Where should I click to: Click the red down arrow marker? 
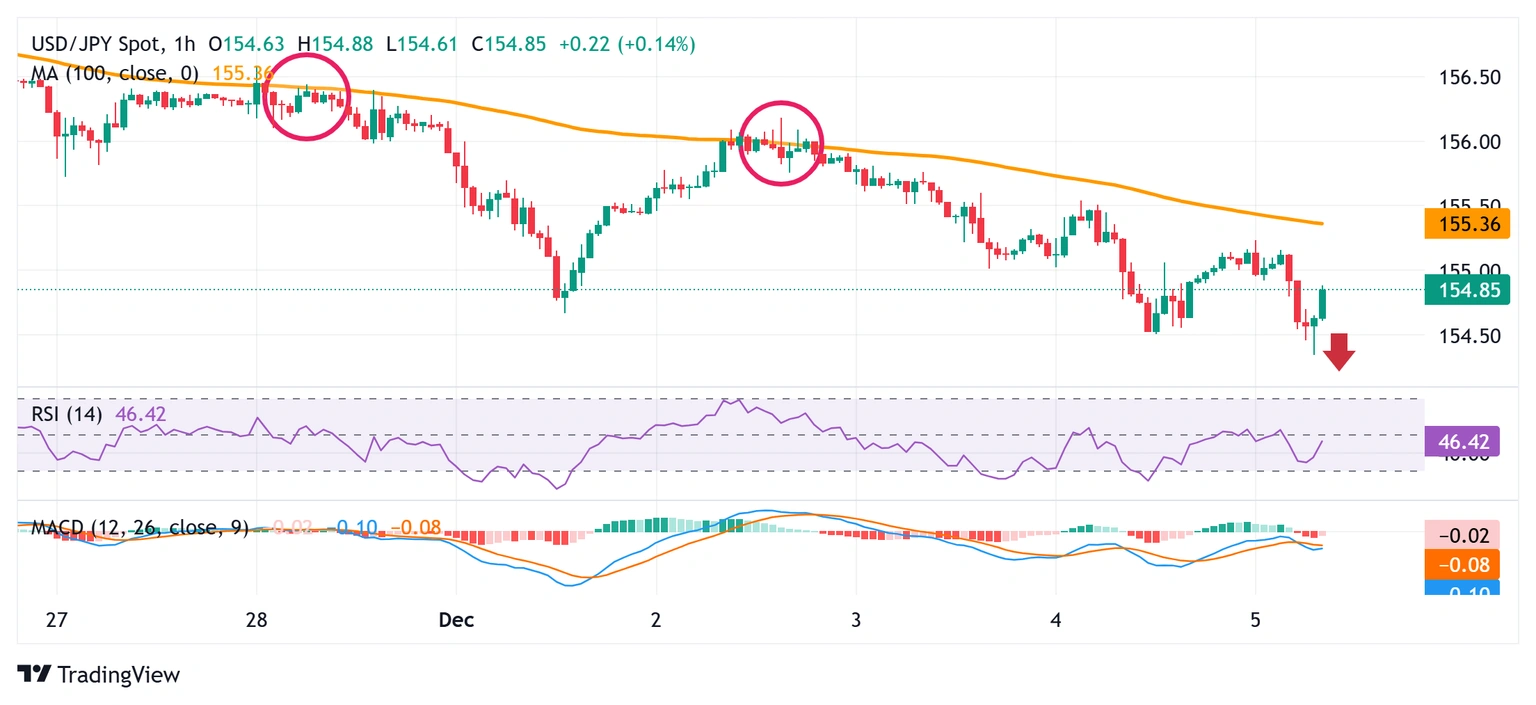1338,352
